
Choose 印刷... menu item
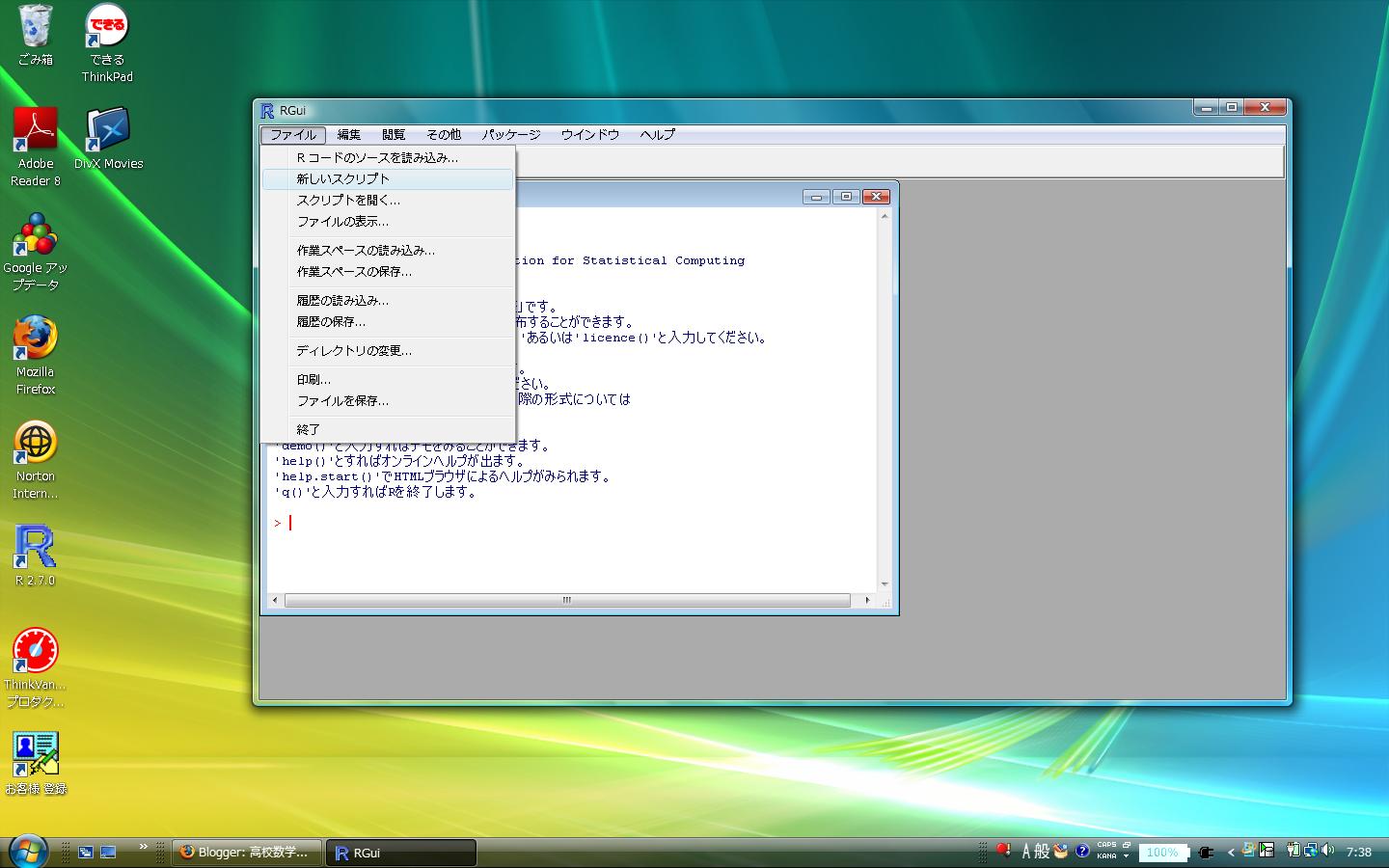point(388,379)
